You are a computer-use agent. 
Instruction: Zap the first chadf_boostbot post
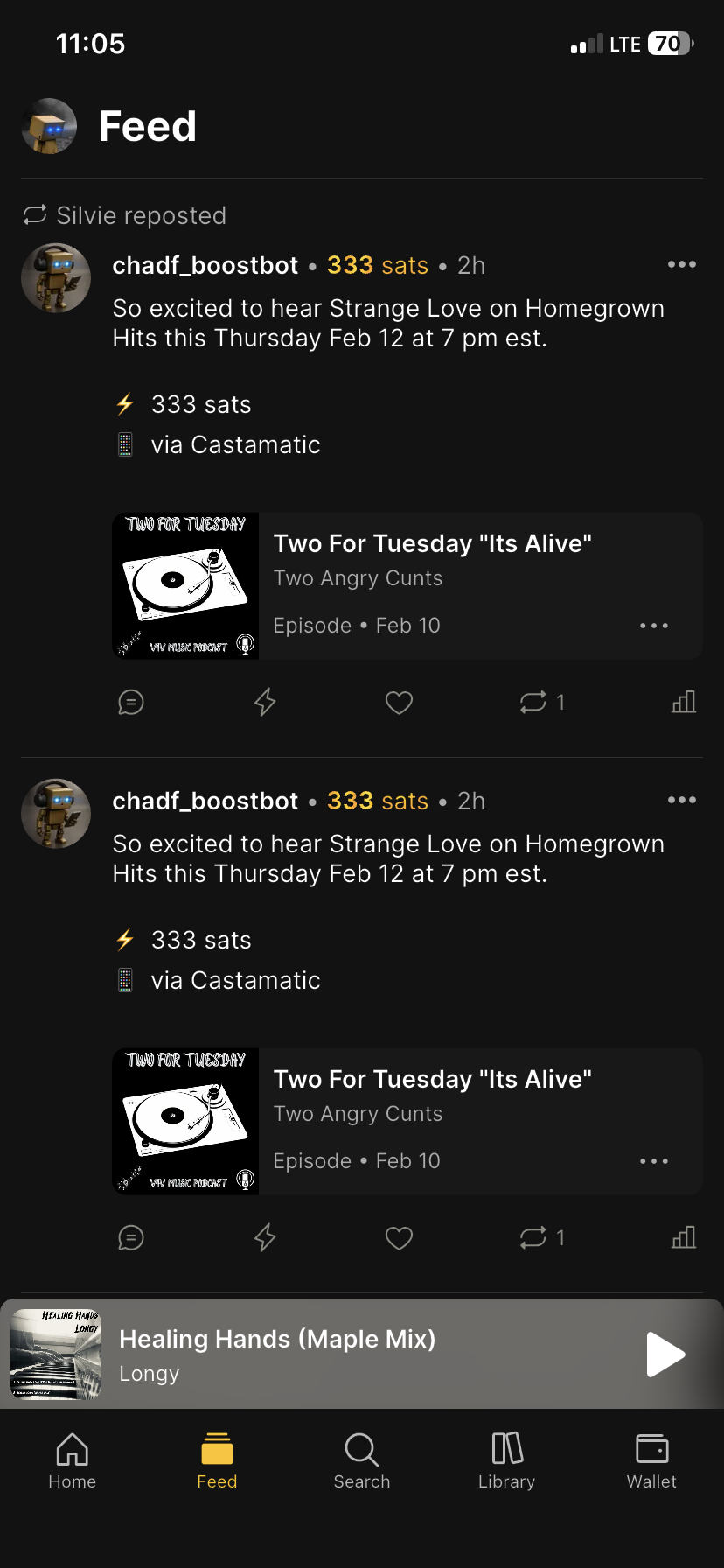coord(265,702)
